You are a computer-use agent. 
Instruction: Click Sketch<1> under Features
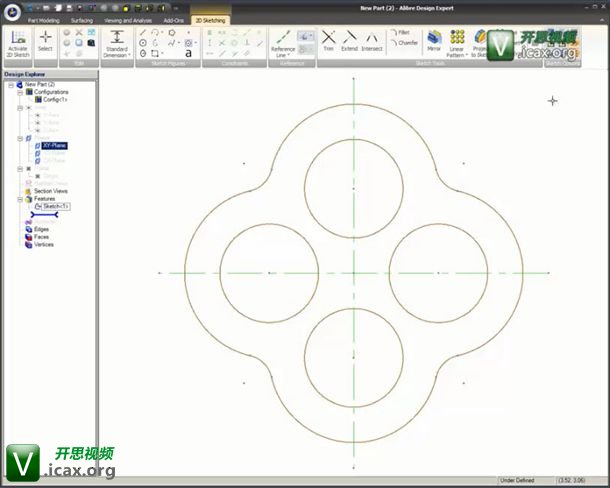(x=56, y=206)
